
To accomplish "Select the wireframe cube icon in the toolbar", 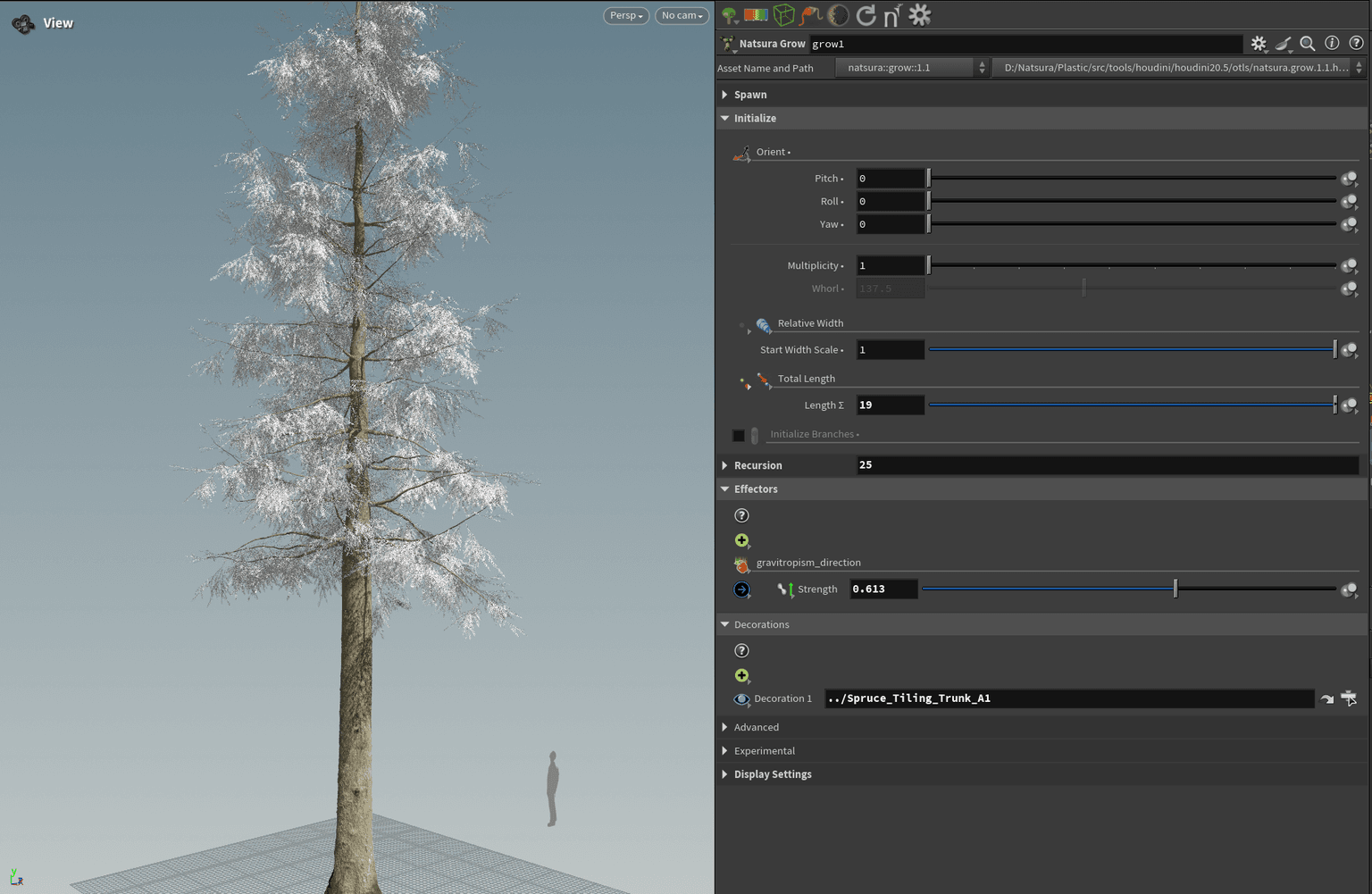I will click(x=783, y=15).
